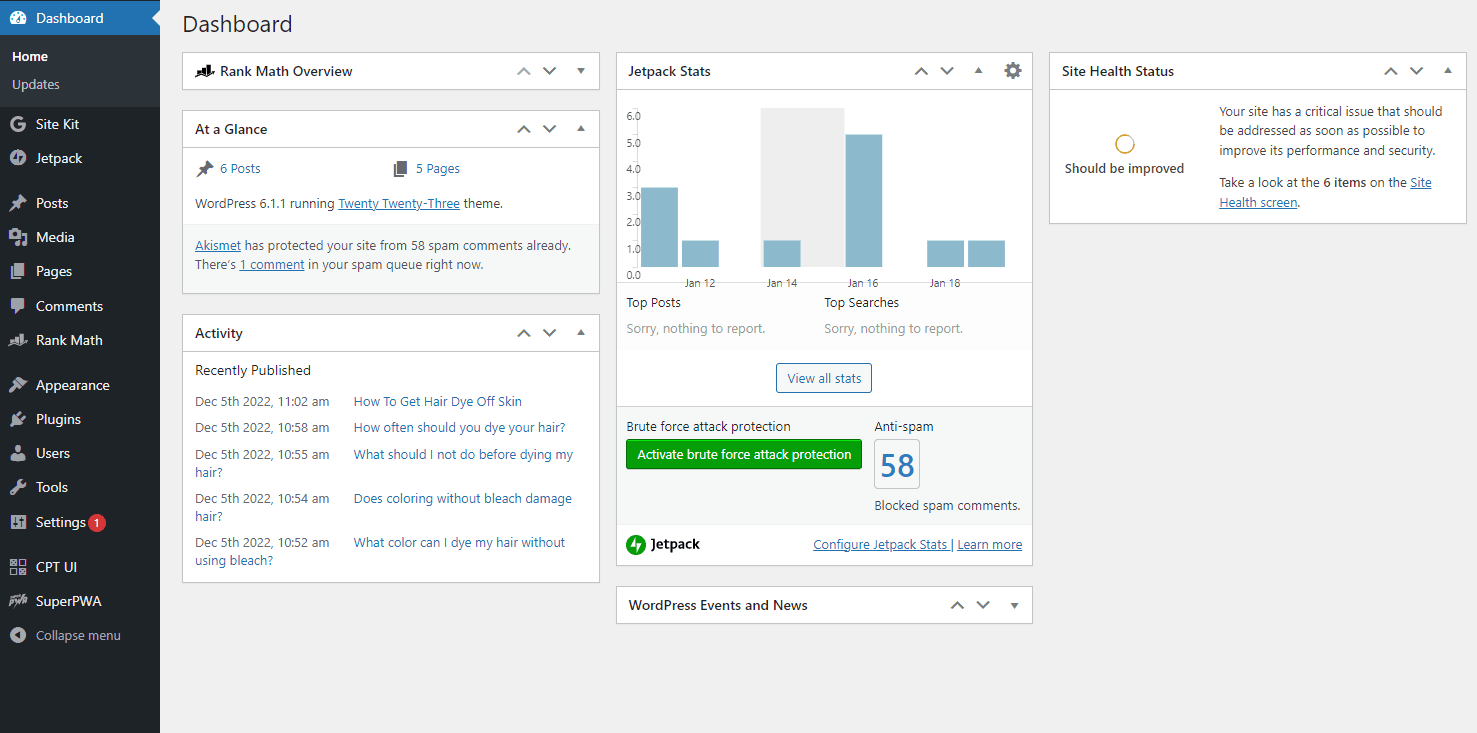Open Configure Jetpack Stats link
Screen dimensions: 1477x733
(x=880, y=545)
